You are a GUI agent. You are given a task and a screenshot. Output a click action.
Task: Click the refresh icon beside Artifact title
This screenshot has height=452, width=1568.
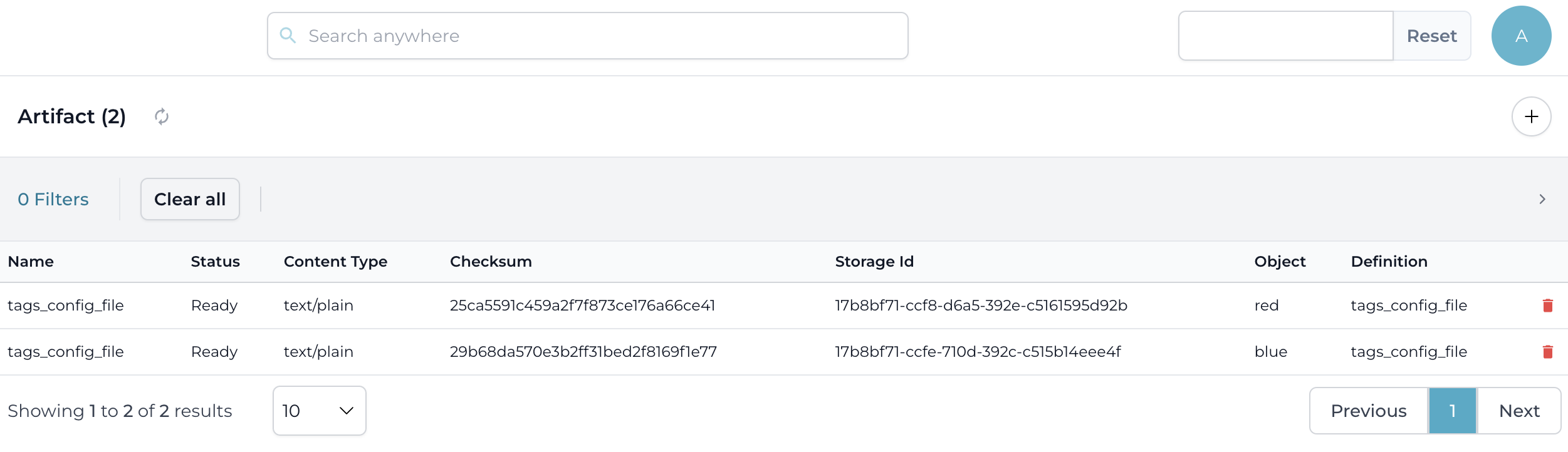tap(162, 116)
